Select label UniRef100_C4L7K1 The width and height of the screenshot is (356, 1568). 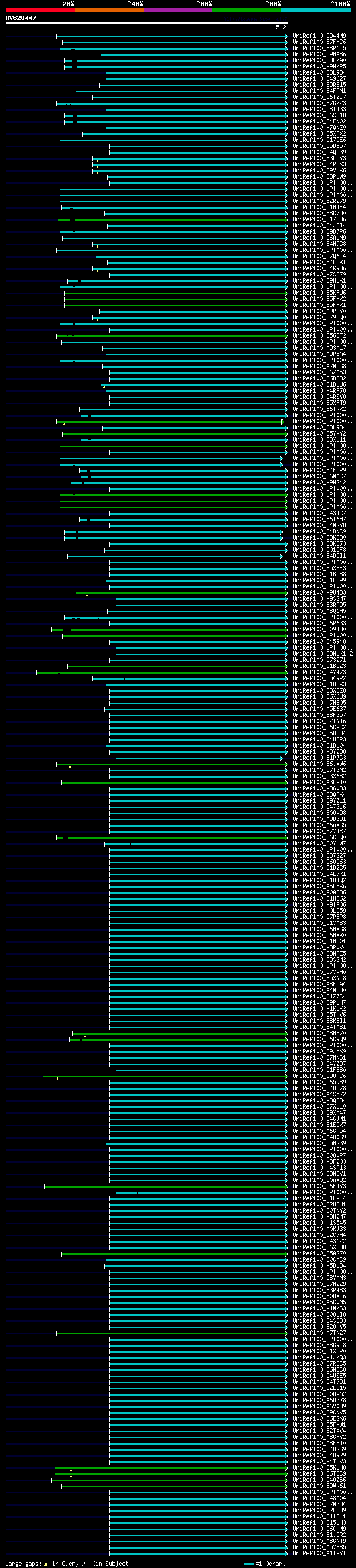click(319, 874)
